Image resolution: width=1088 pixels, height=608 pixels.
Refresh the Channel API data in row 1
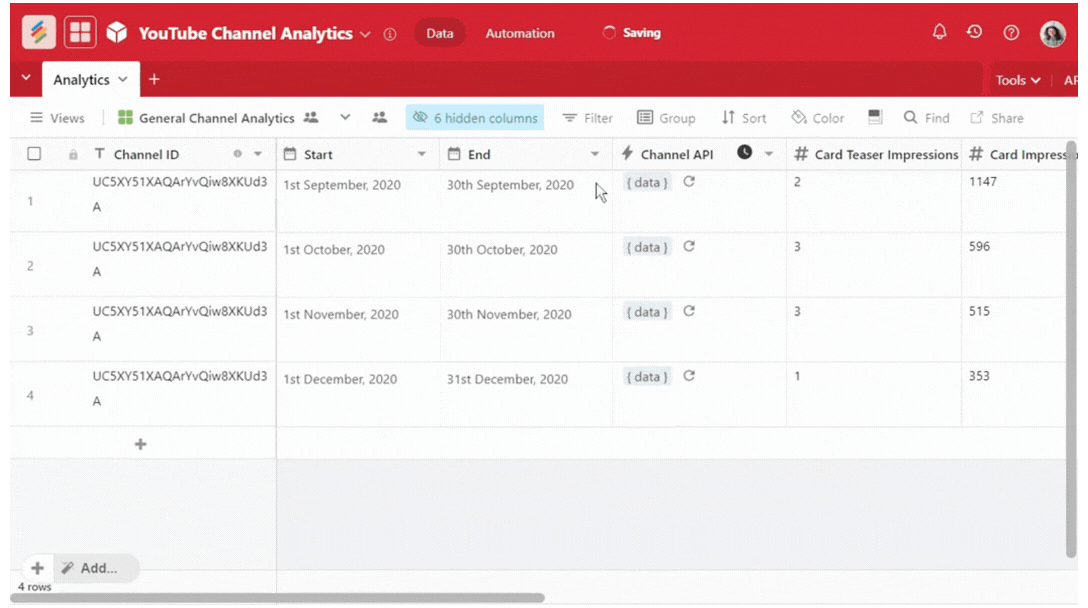click(x=688, y=182)
